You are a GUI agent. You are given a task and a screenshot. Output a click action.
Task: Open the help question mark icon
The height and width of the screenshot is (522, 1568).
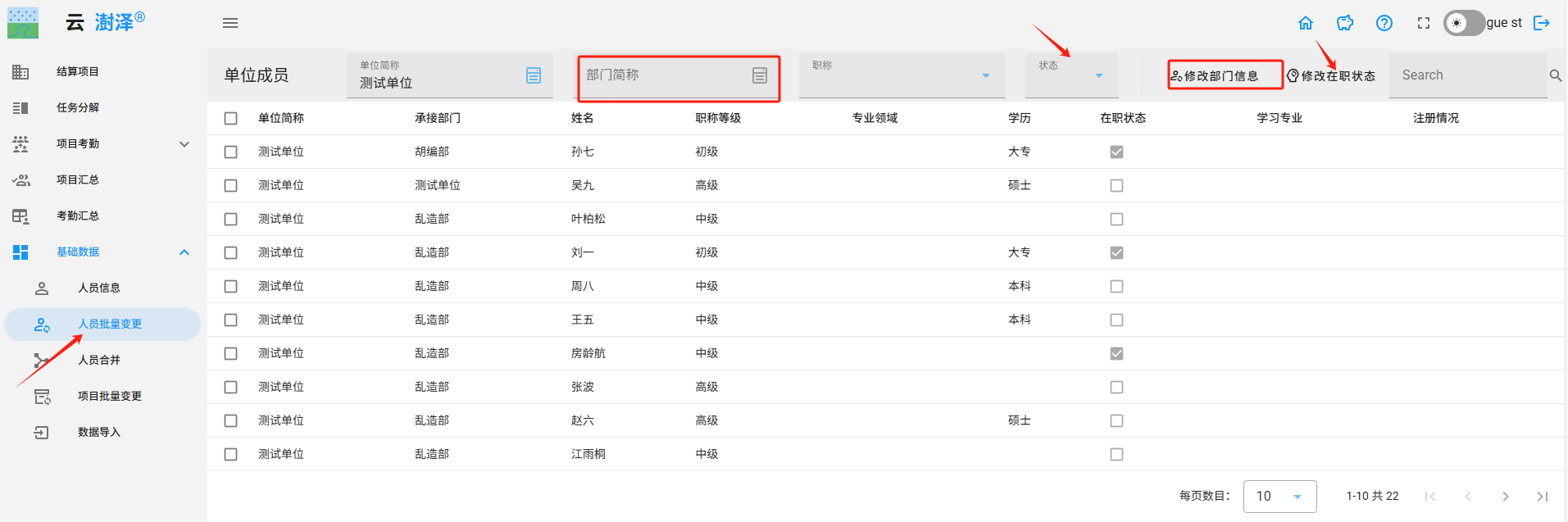(x=1384, y=23)
